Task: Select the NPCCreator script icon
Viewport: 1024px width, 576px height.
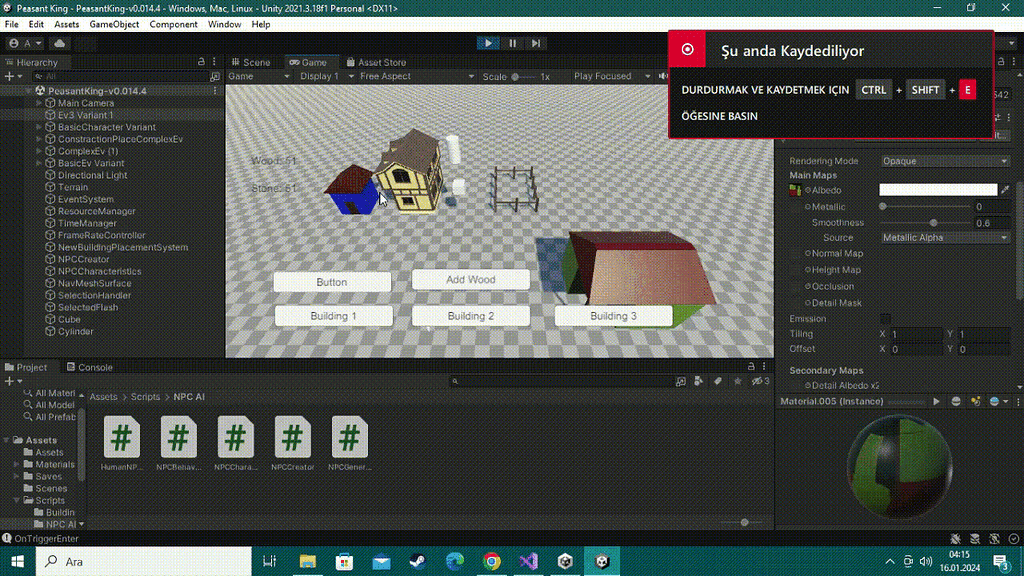Action: 292,437
